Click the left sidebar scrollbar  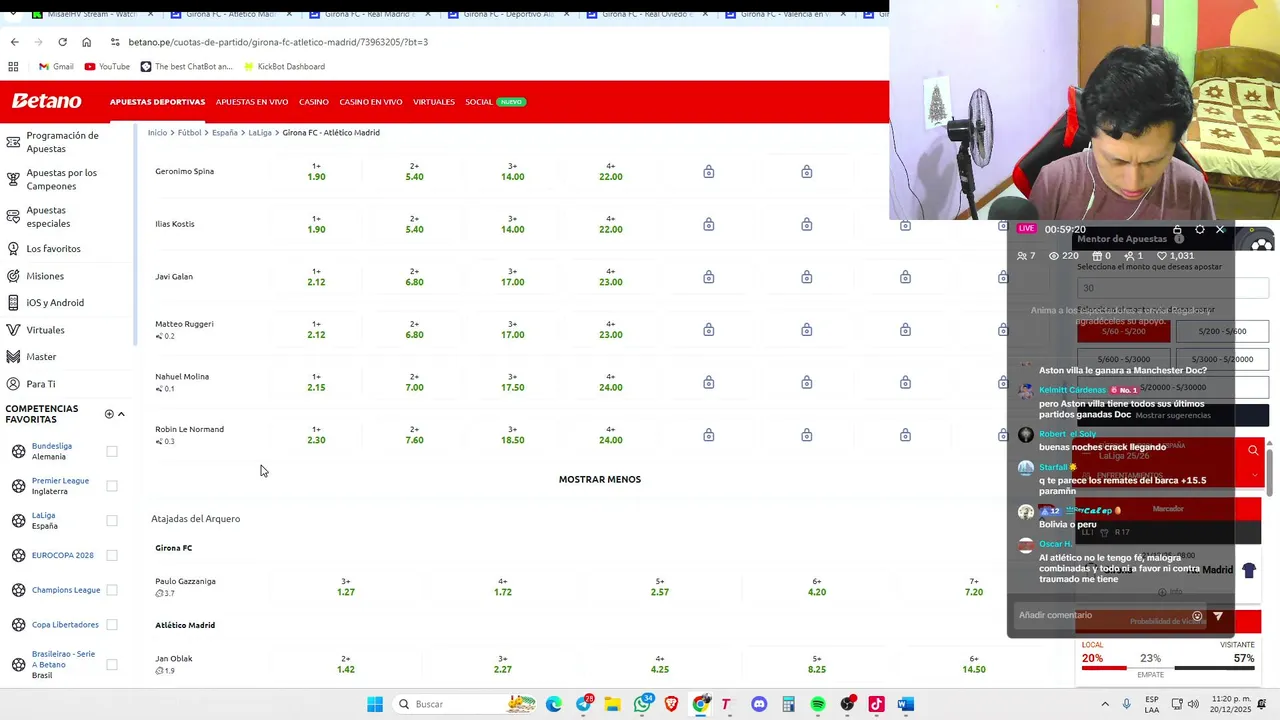[136, 235]
